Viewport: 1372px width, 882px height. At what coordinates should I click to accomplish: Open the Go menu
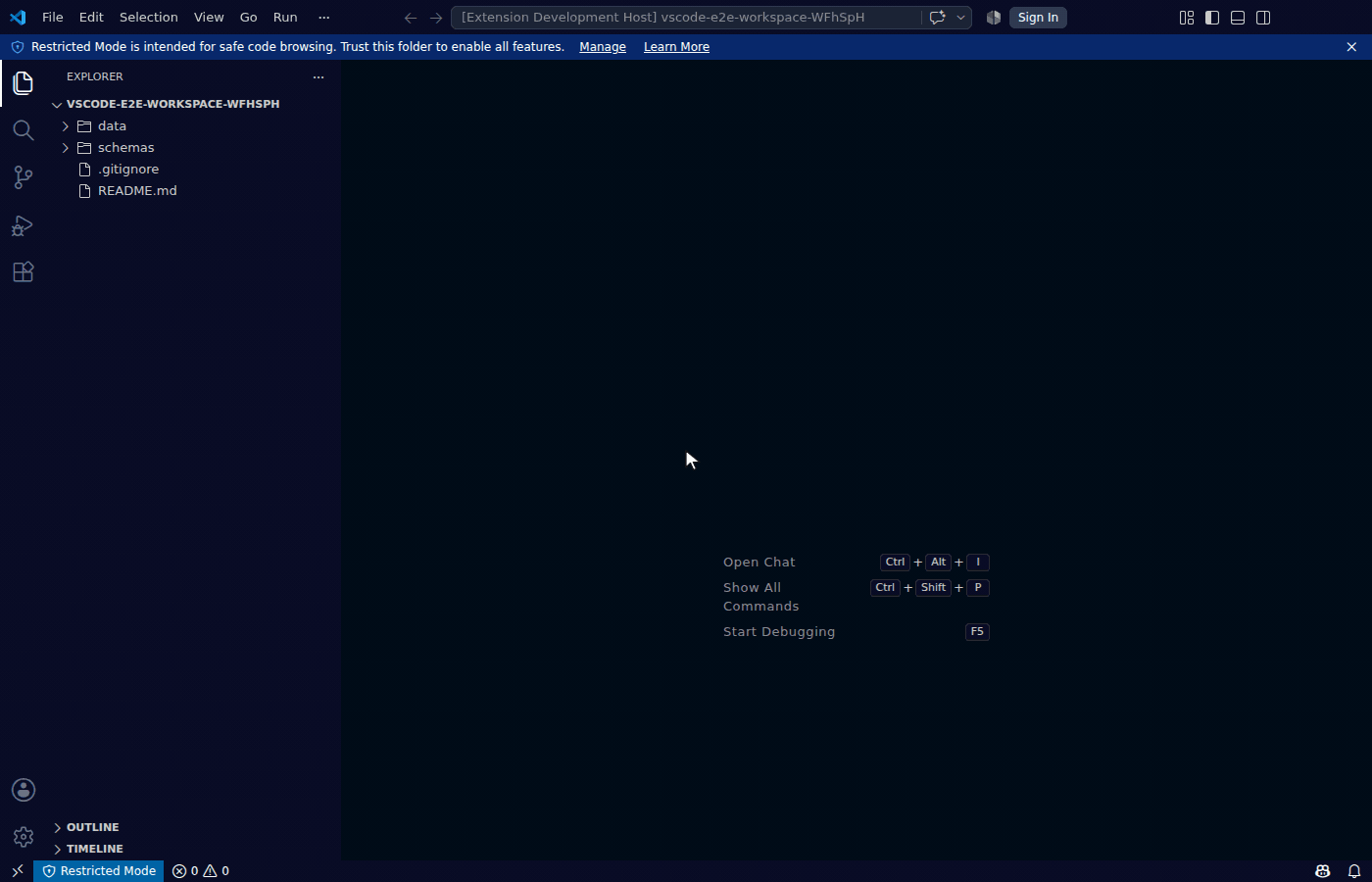pos(249,18)
